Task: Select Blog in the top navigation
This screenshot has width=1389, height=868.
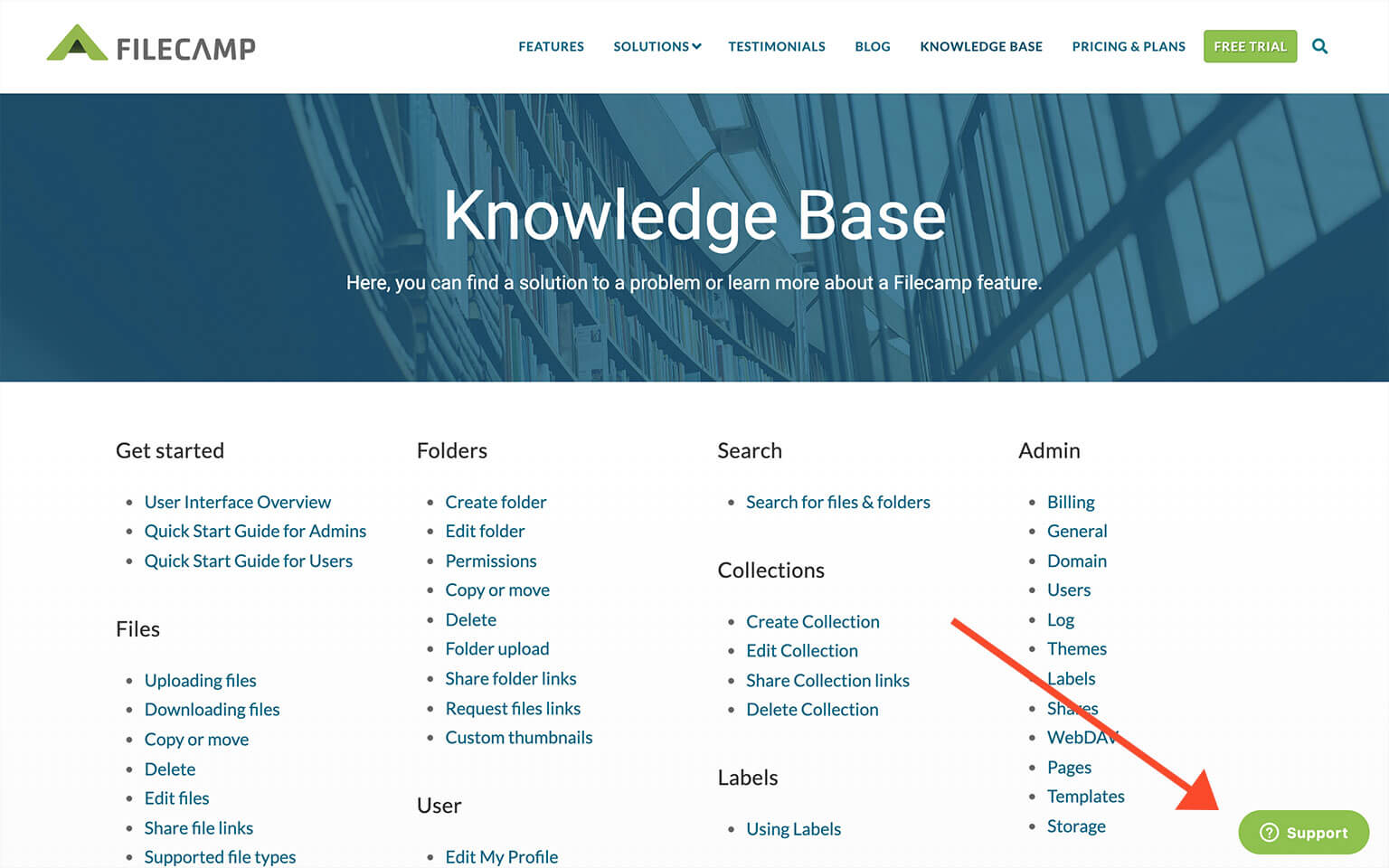Action: click(872, 46)
